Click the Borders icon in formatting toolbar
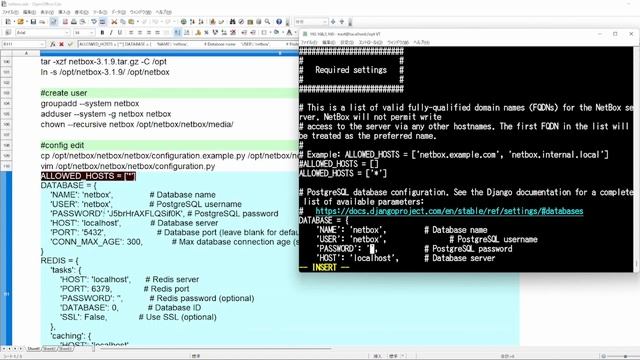 tap(264, 33)
